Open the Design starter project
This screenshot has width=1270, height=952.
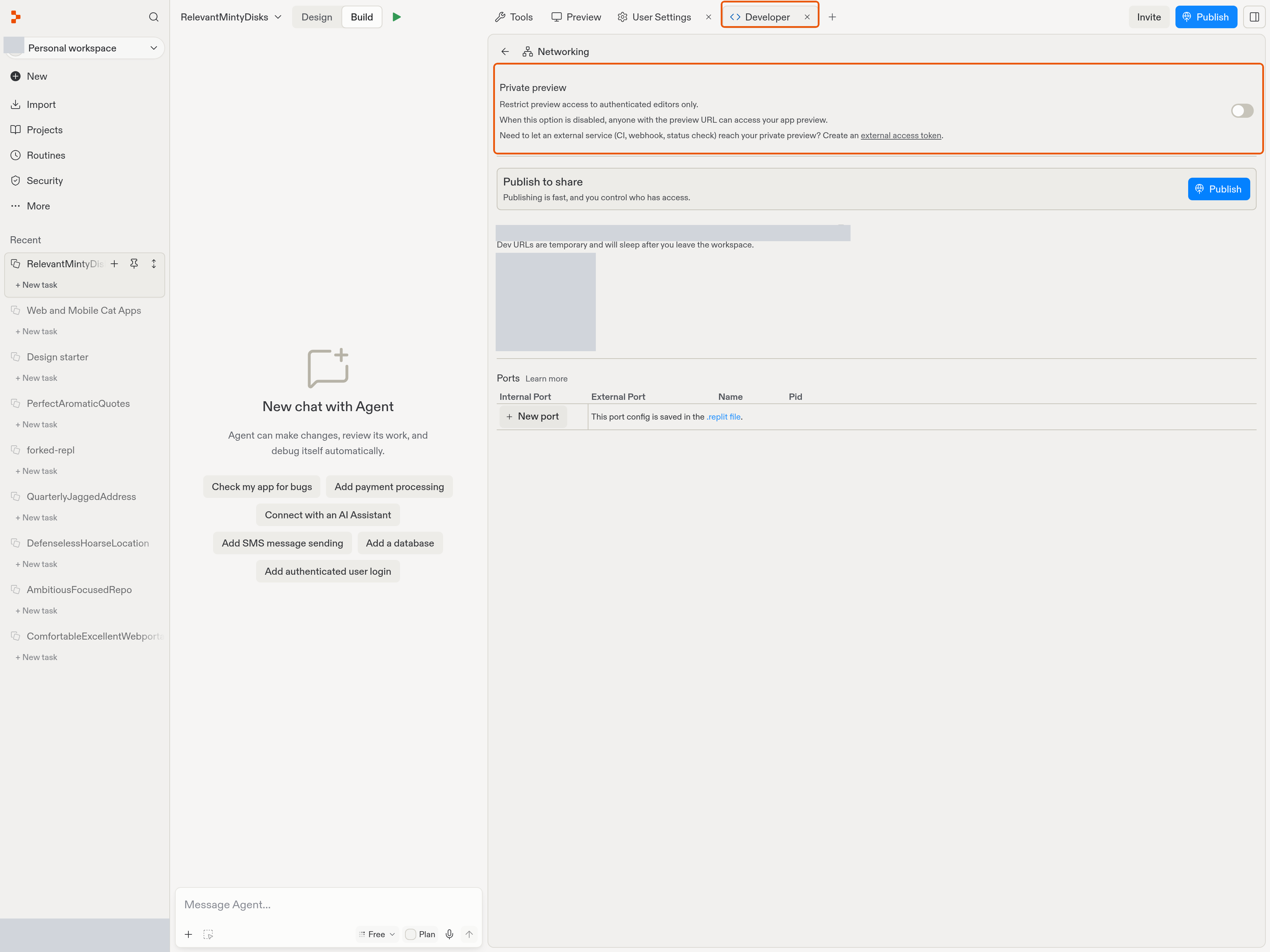pyautogui.click(x=58, y=357)
